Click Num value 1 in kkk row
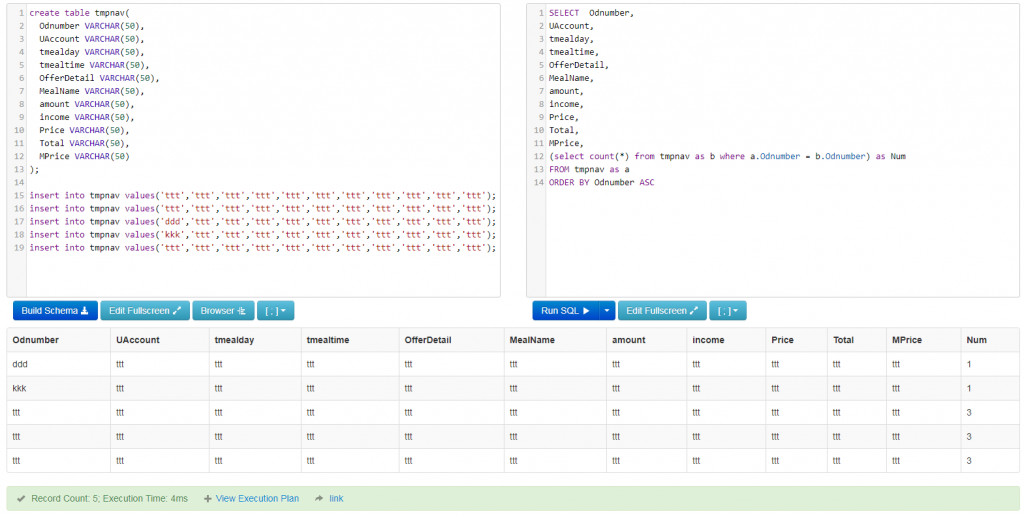Viewport: 1024px width, 516px height. (x=990, y=388)
